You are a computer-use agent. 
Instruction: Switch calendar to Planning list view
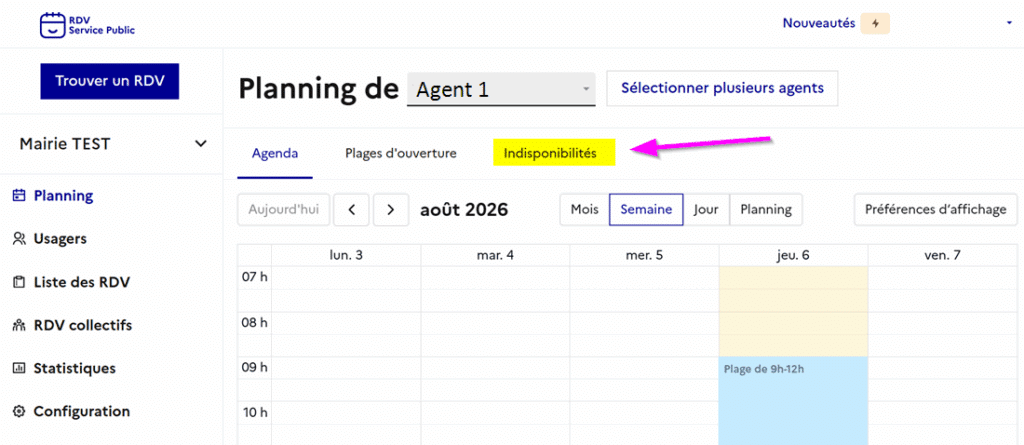click(765, 210)
